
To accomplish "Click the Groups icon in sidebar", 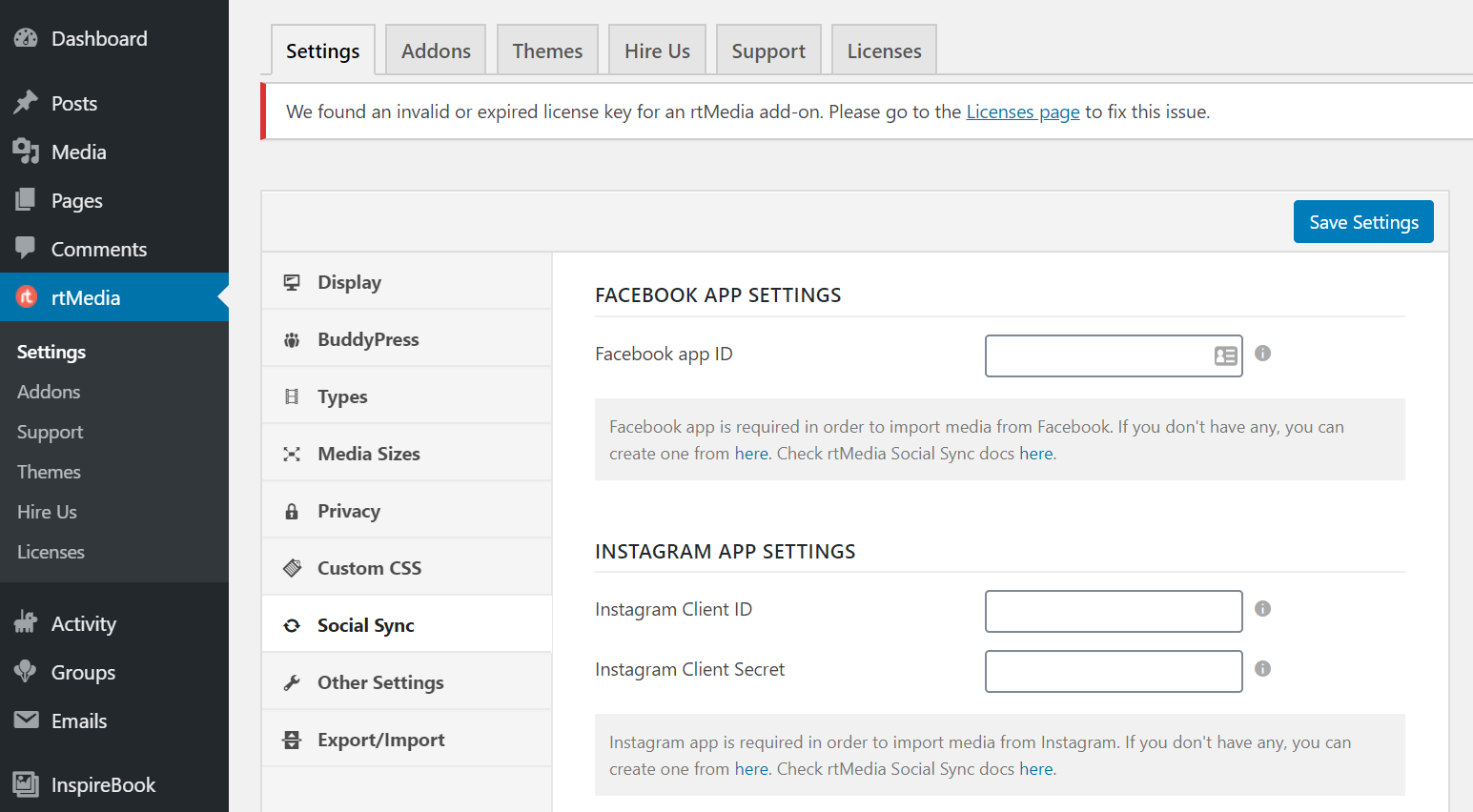I will pyautogui.click(x=26, y=671).
